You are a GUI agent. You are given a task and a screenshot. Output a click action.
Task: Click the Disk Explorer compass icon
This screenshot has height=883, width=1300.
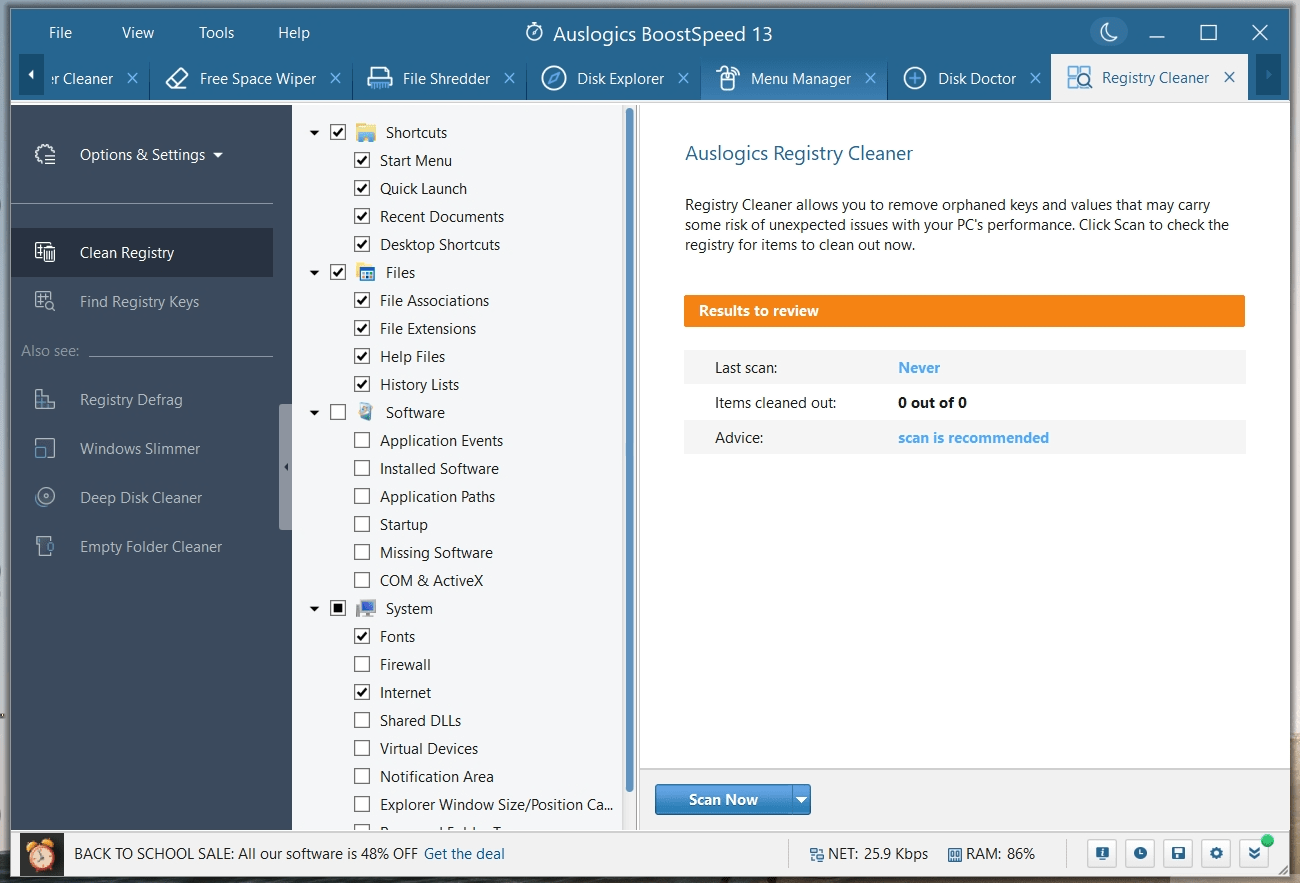pyautogui.click(x=554, y=78)
